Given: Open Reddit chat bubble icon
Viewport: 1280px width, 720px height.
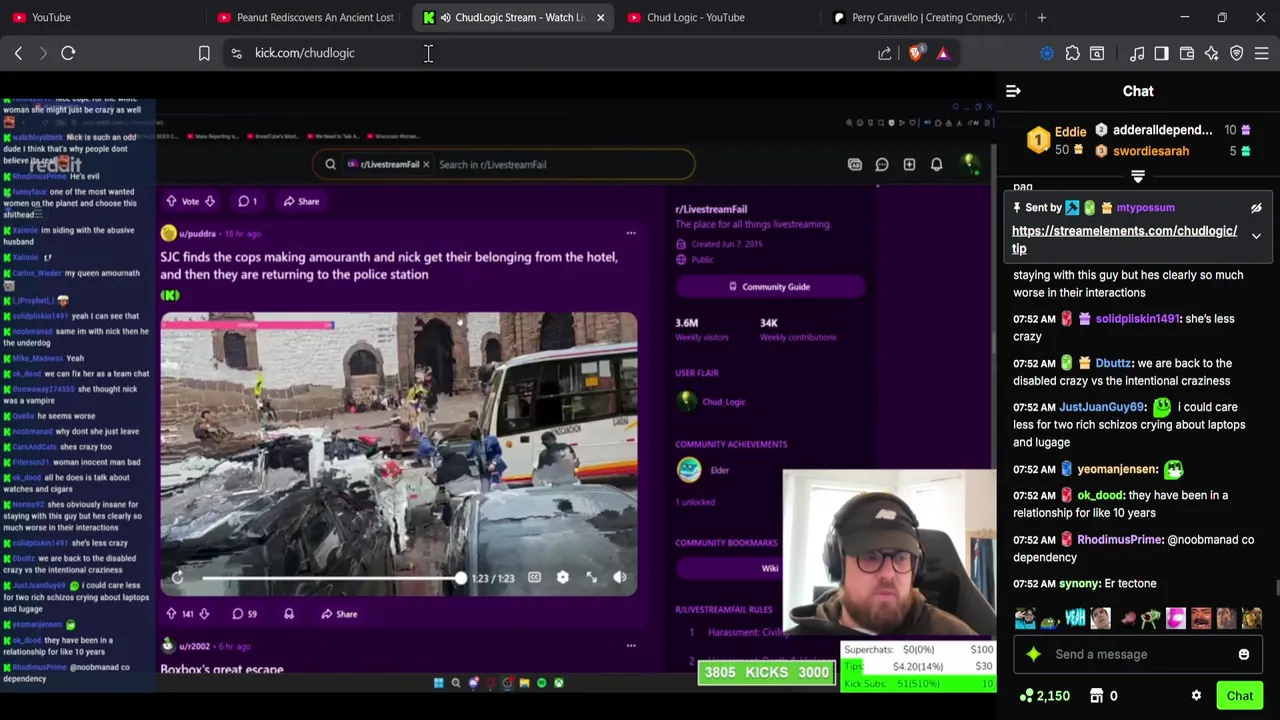Looking at the screenshot, I should pyautogui.click(x=882, y=164).
